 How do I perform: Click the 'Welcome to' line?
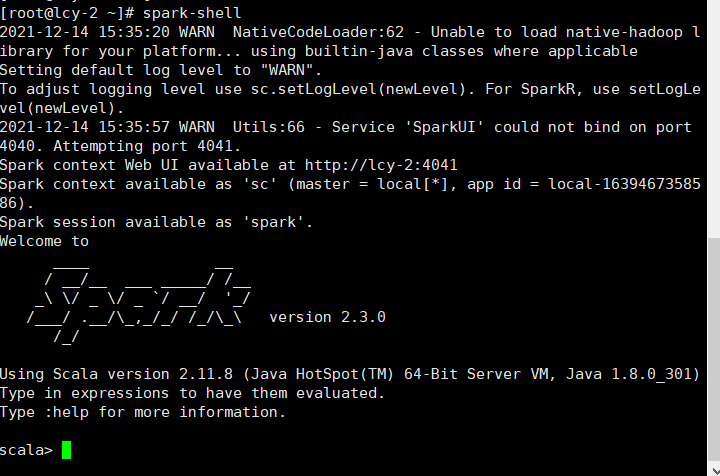[x=45, y=241]
